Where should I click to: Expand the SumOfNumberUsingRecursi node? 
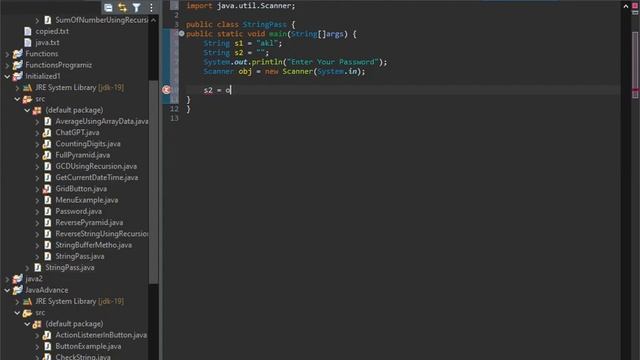click(x=37, y=20)
